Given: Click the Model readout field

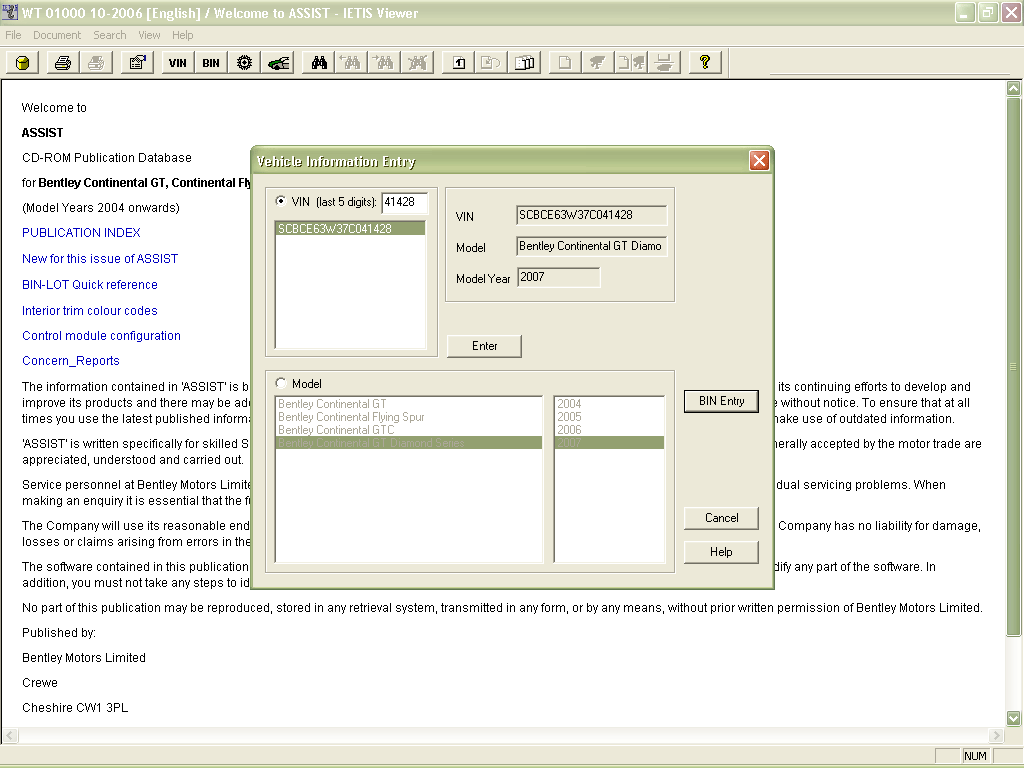Looking at the screenshot, I should point(591,246).
